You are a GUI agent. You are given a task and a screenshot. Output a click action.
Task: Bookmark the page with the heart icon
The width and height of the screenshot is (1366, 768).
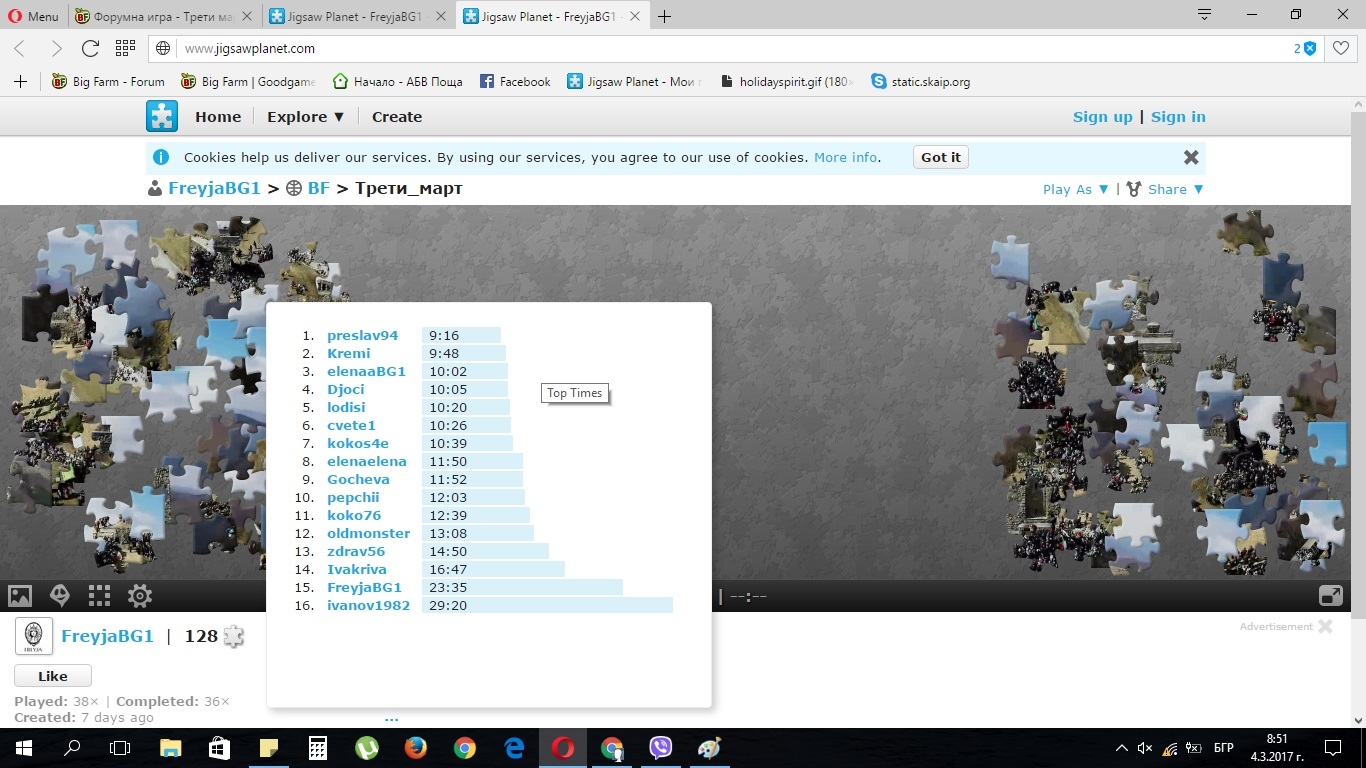1341,48
